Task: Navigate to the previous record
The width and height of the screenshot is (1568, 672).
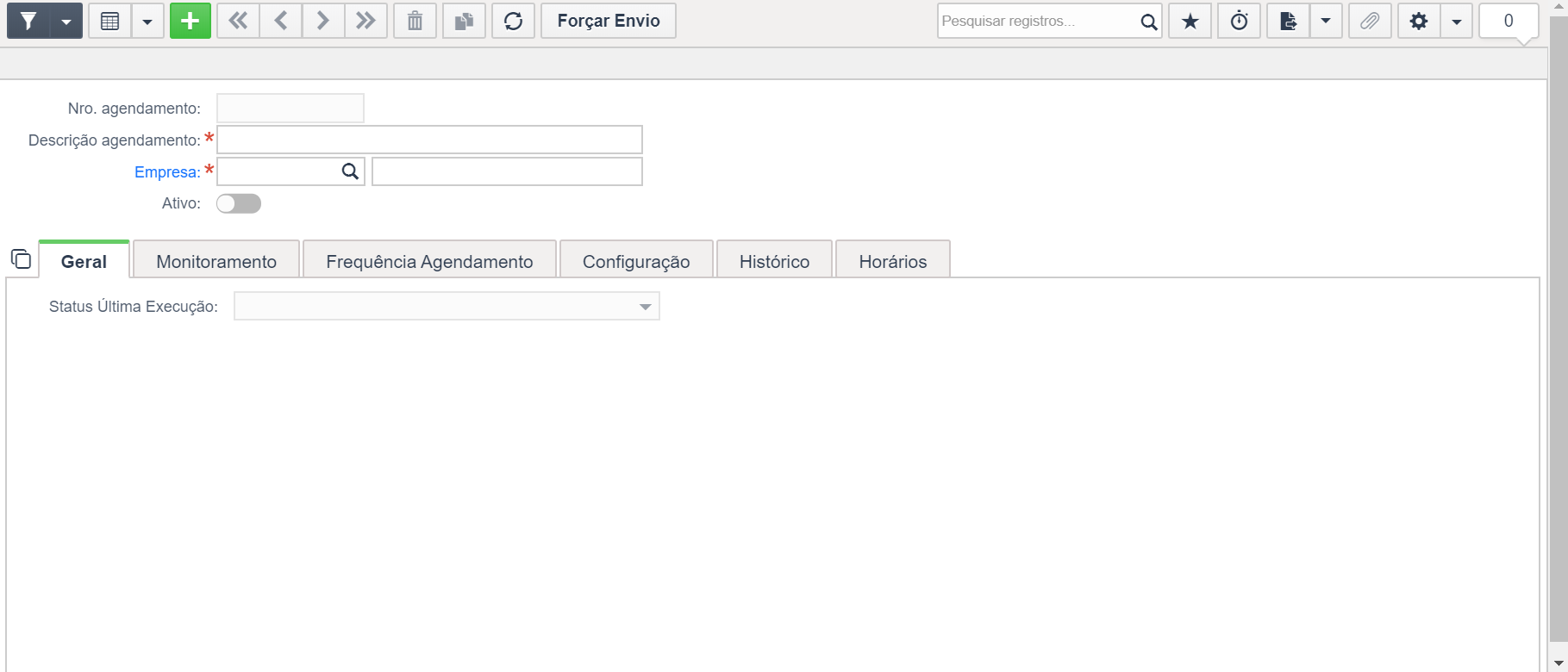Action: [281, 22]
